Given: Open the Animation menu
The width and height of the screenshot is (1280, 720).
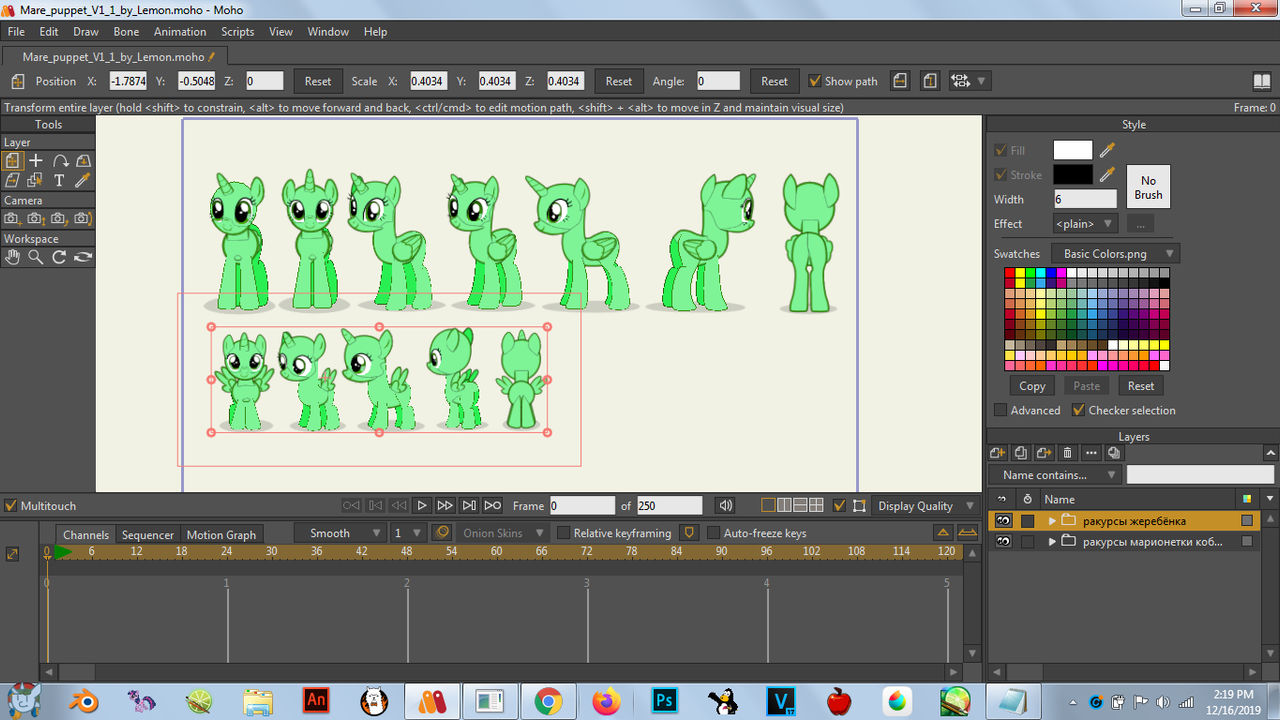Looking at the screenshot, I should click(179, 32).
